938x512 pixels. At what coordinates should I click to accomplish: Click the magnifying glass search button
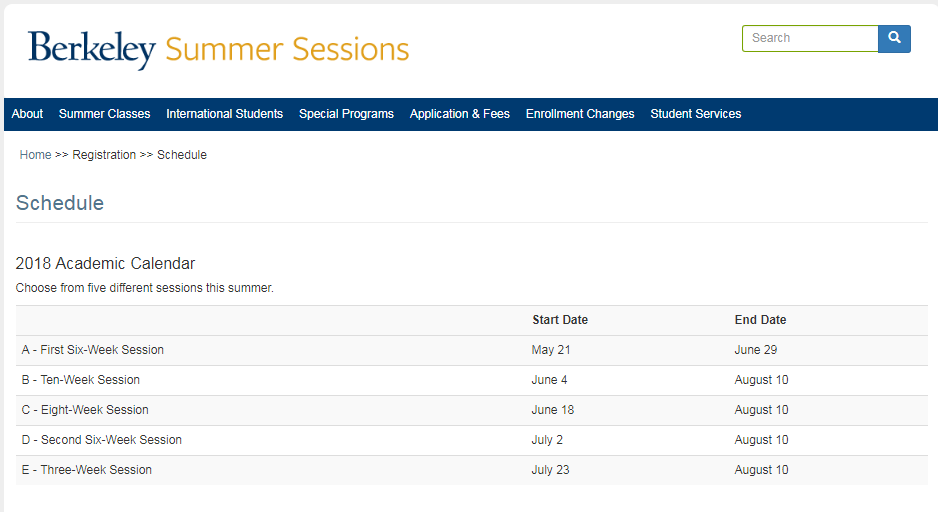894,38
